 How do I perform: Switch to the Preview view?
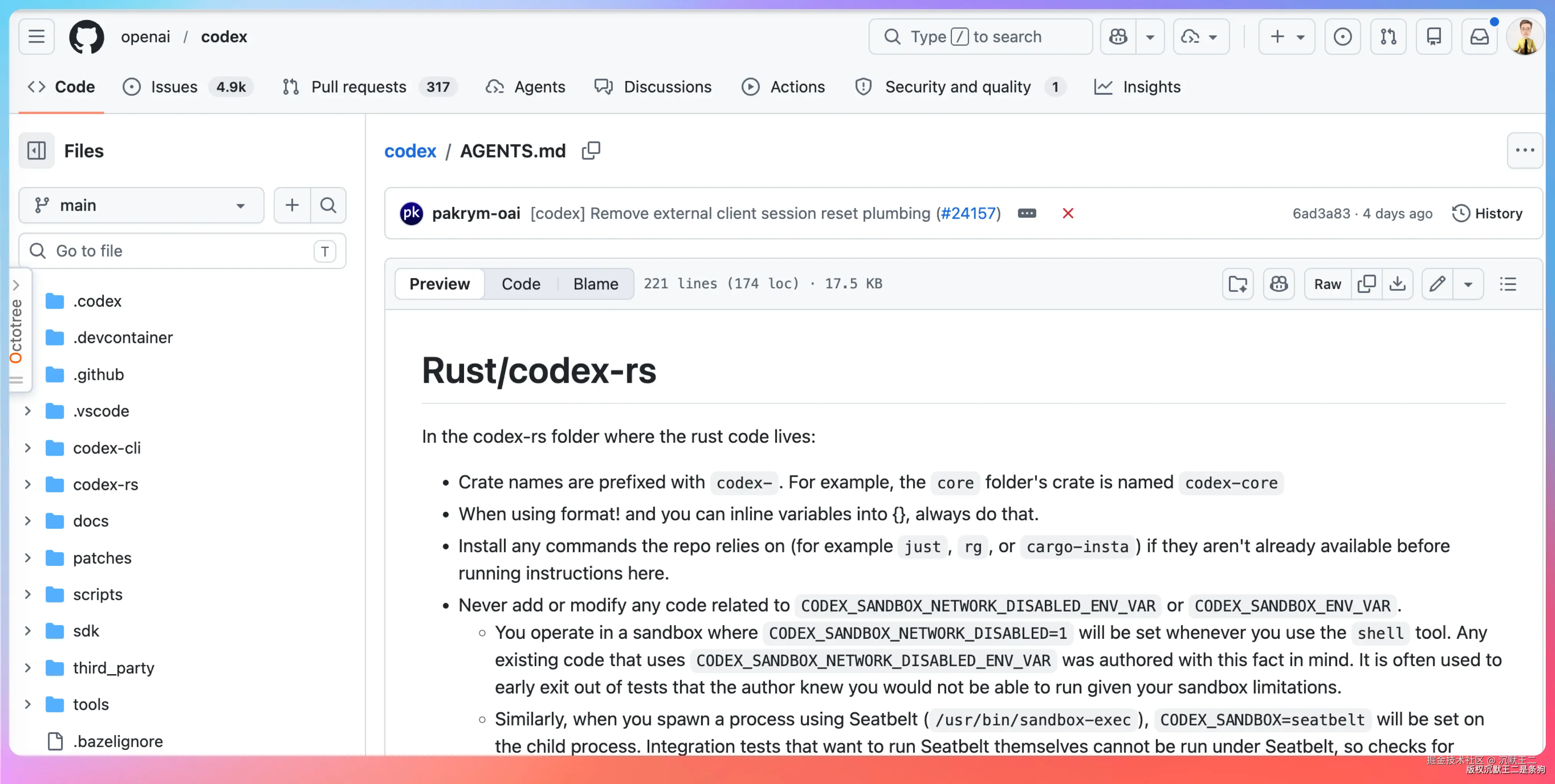[439, 284]
